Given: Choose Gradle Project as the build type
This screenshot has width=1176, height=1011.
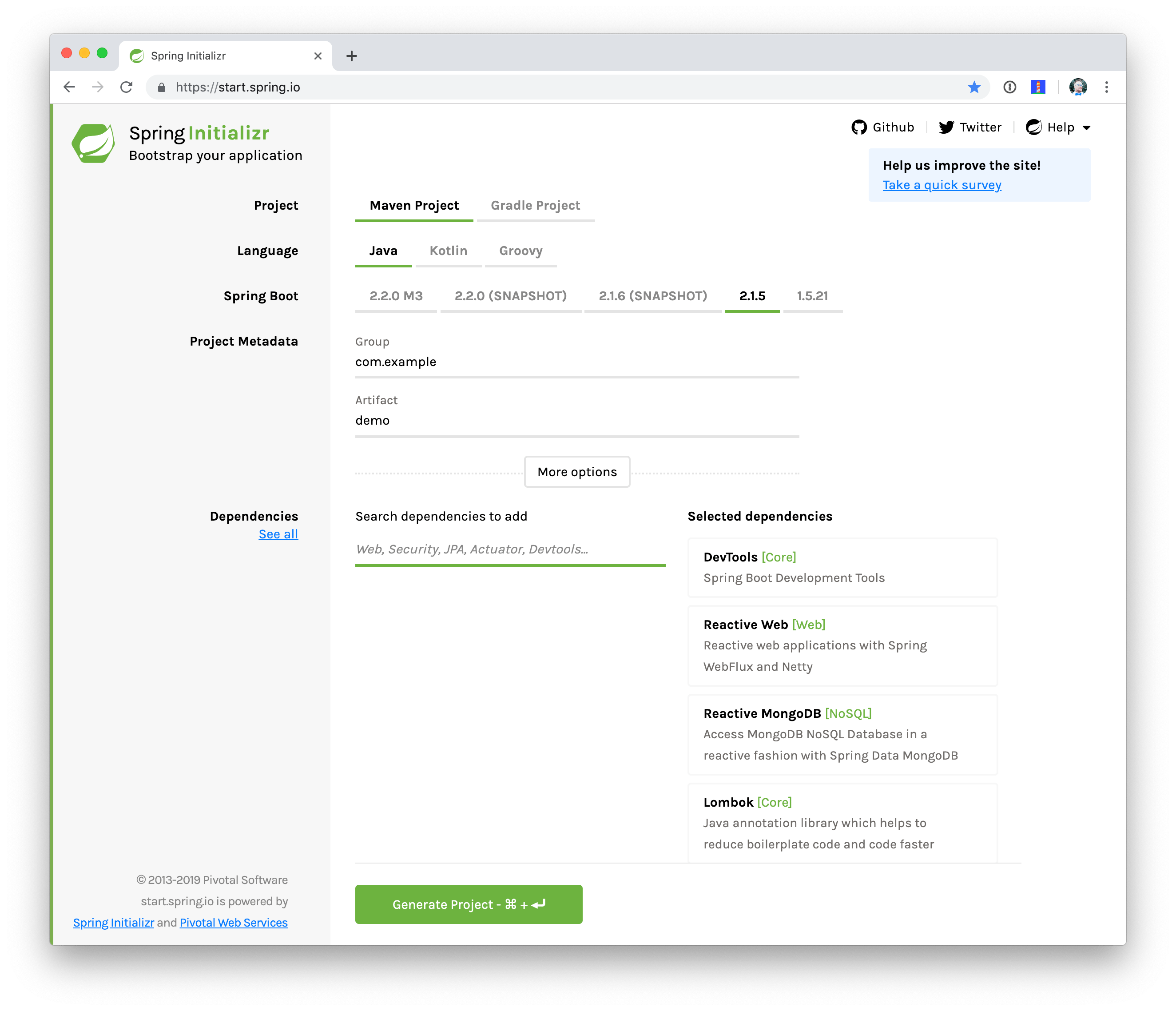Looking at the screenshot, I should click(535, 205).
